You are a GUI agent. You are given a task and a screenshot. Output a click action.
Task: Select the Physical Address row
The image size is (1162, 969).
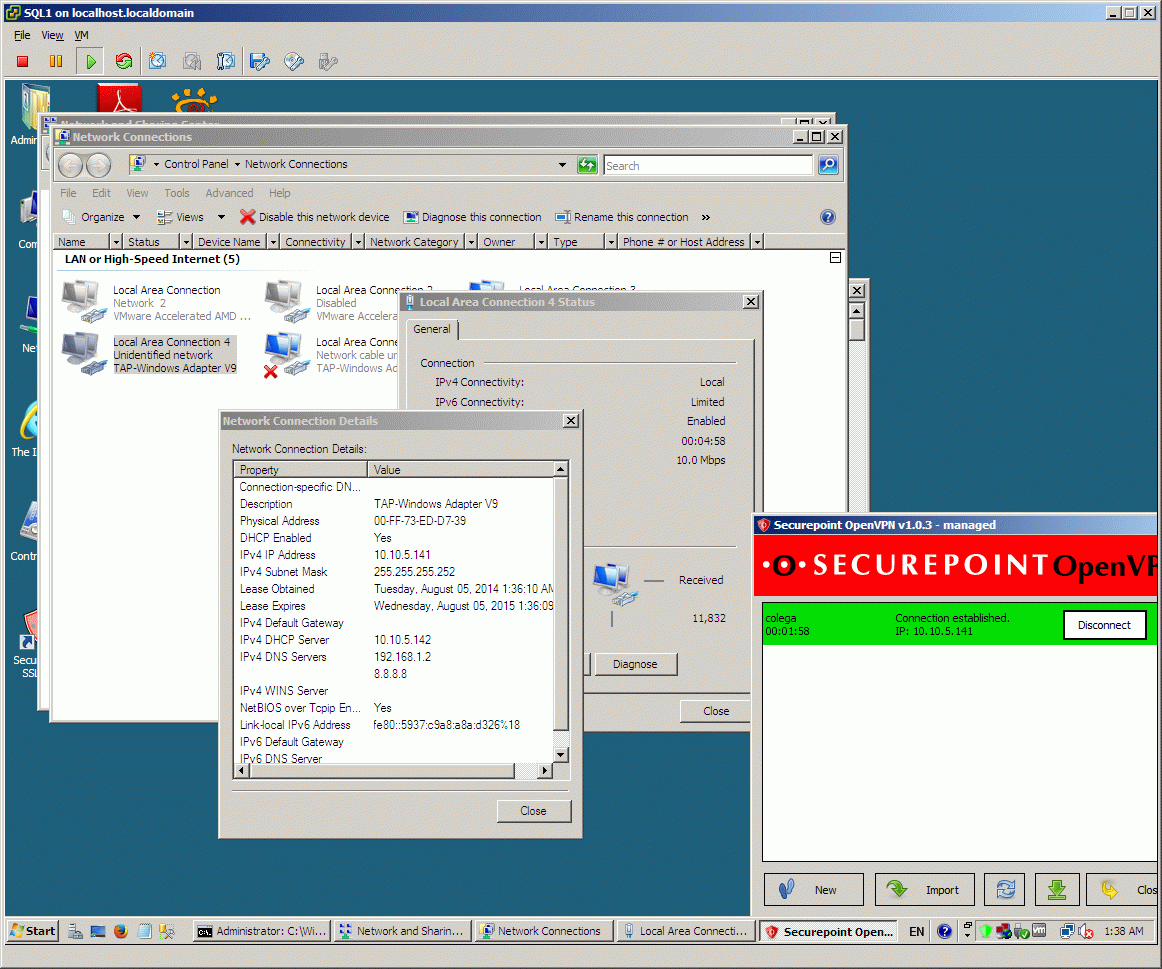coord(394,521)
